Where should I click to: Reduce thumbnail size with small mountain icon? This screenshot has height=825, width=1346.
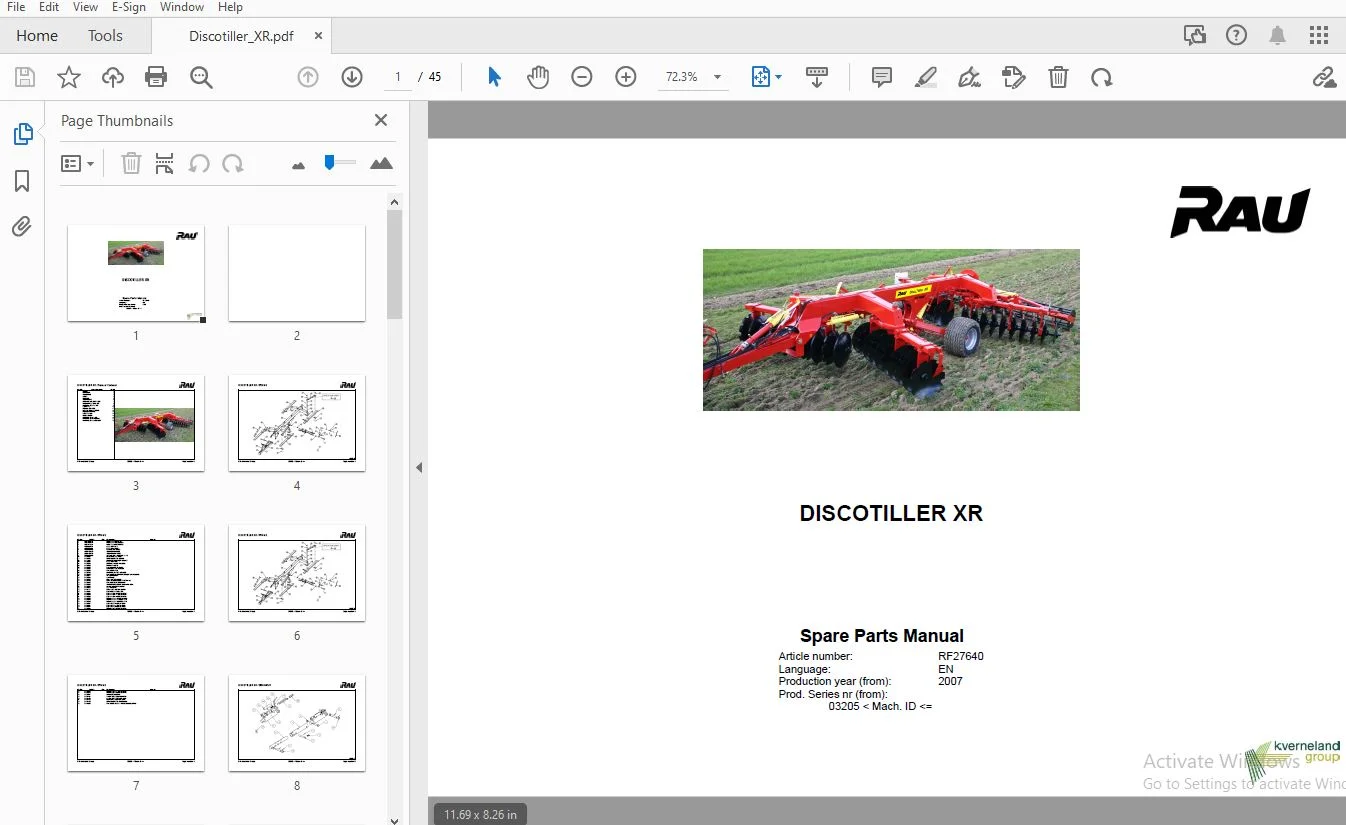[298, 165]
